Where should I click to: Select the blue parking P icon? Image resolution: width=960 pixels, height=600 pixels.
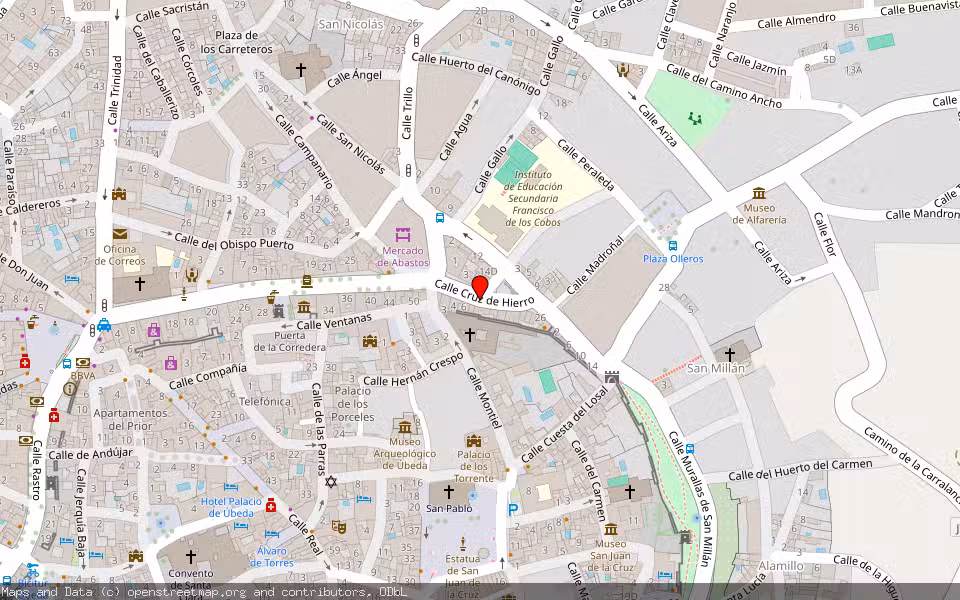pos(513,509)
